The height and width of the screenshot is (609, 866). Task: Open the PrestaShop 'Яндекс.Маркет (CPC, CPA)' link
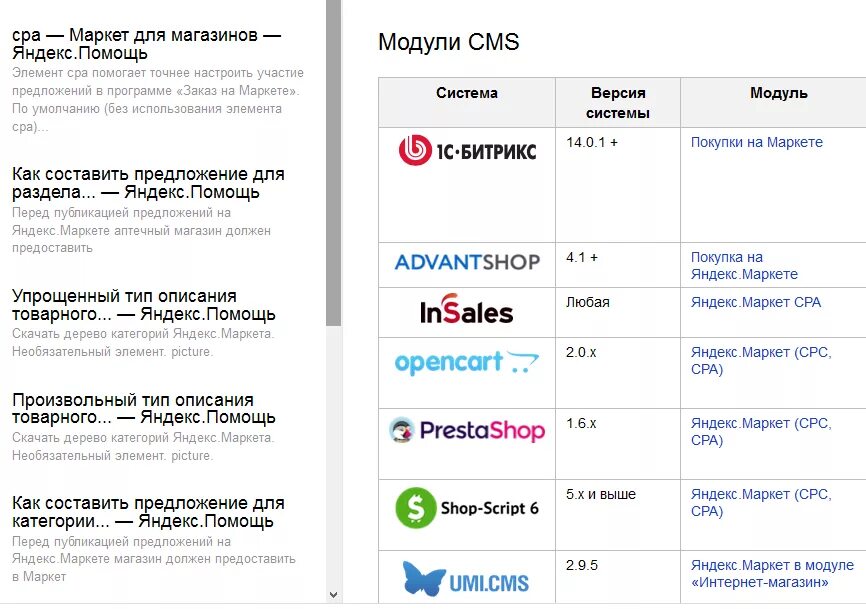(x=761, y=432)
